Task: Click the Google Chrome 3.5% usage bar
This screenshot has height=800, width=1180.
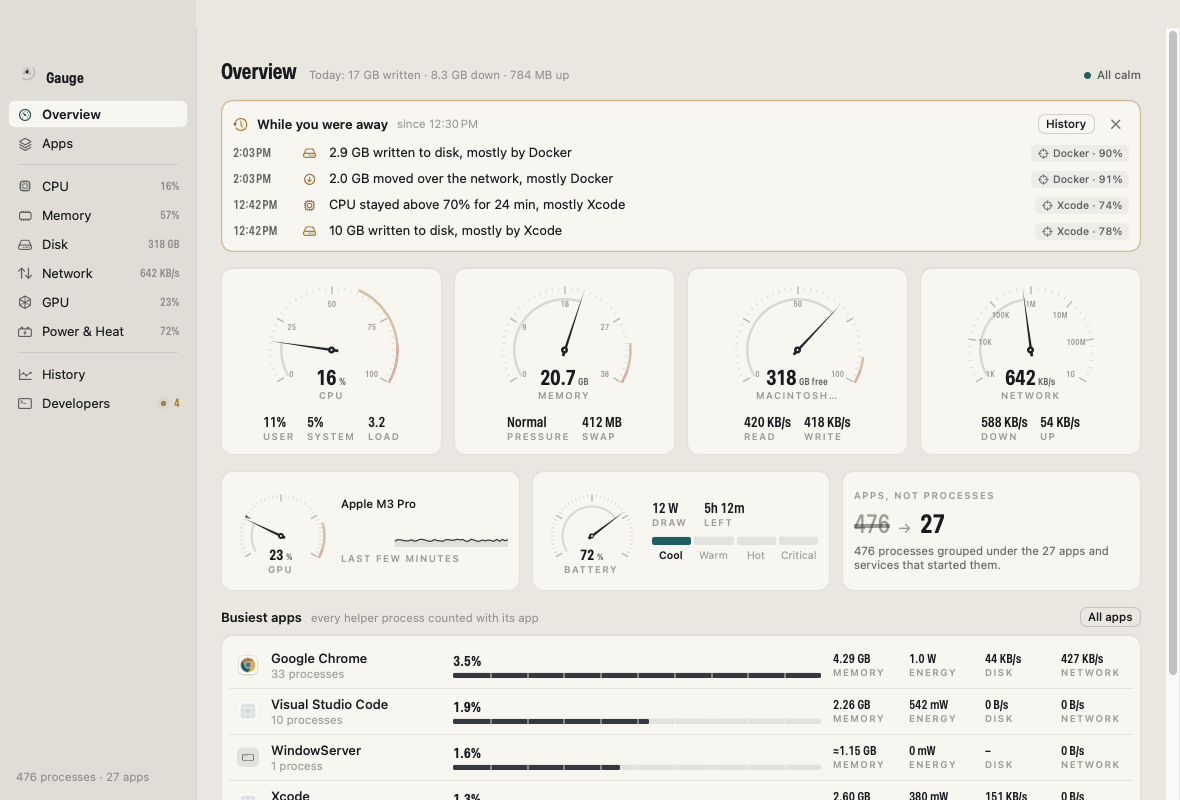Action: (x=637, y=676)
